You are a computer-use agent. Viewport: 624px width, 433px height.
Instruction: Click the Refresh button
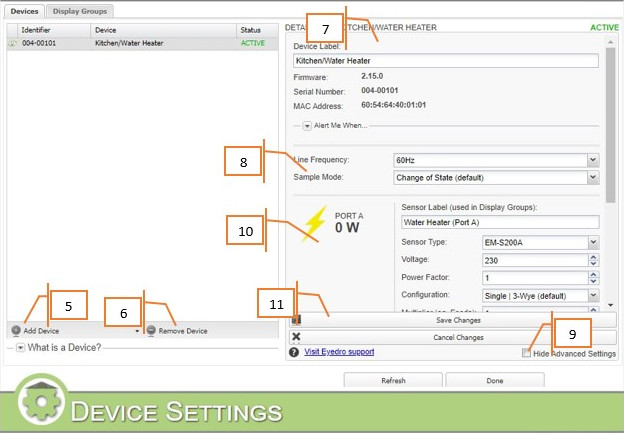click(x=393, y=380)
